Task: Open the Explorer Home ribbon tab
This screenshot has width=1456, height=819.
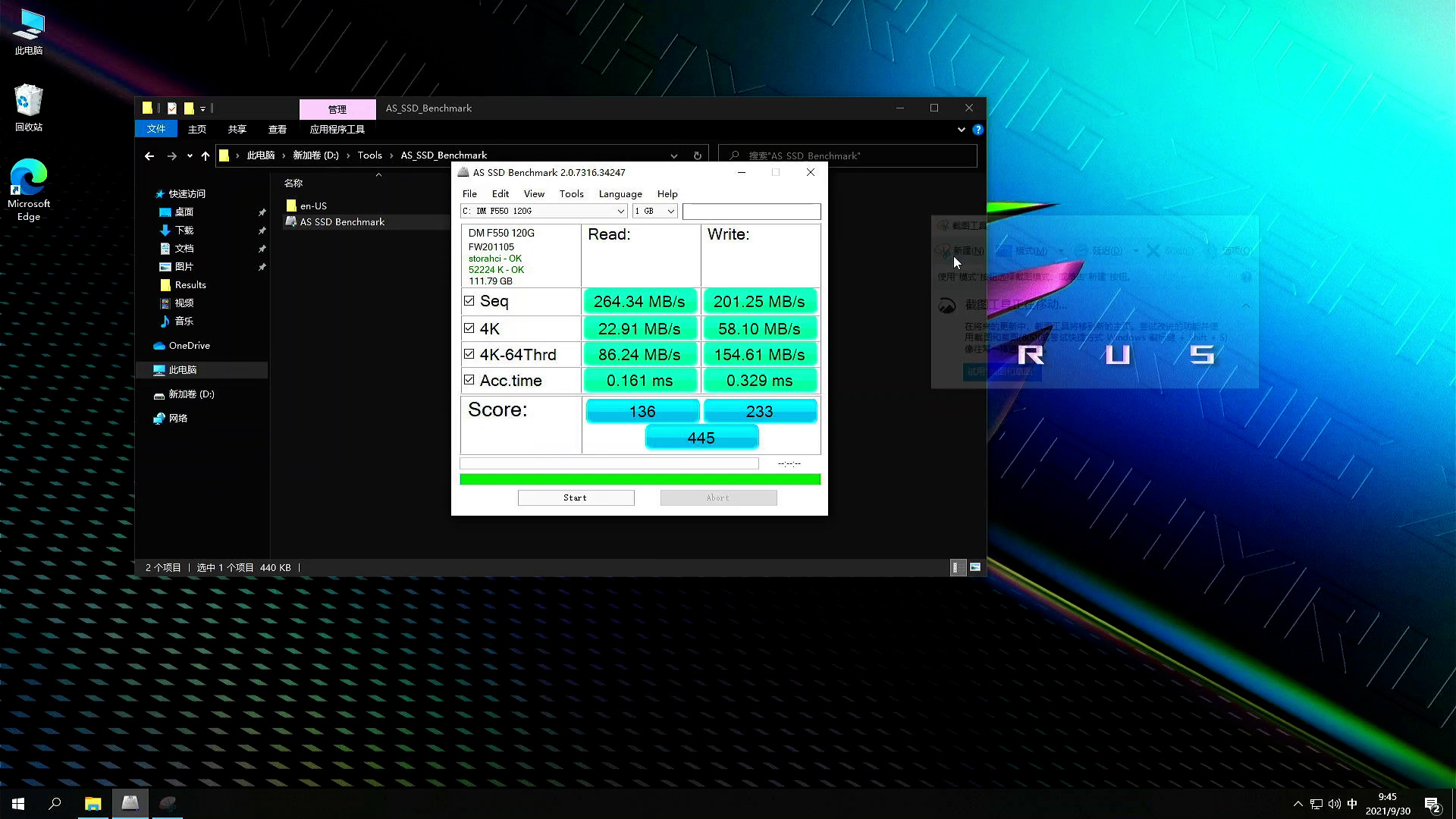Action: click(x=197, y=130)
